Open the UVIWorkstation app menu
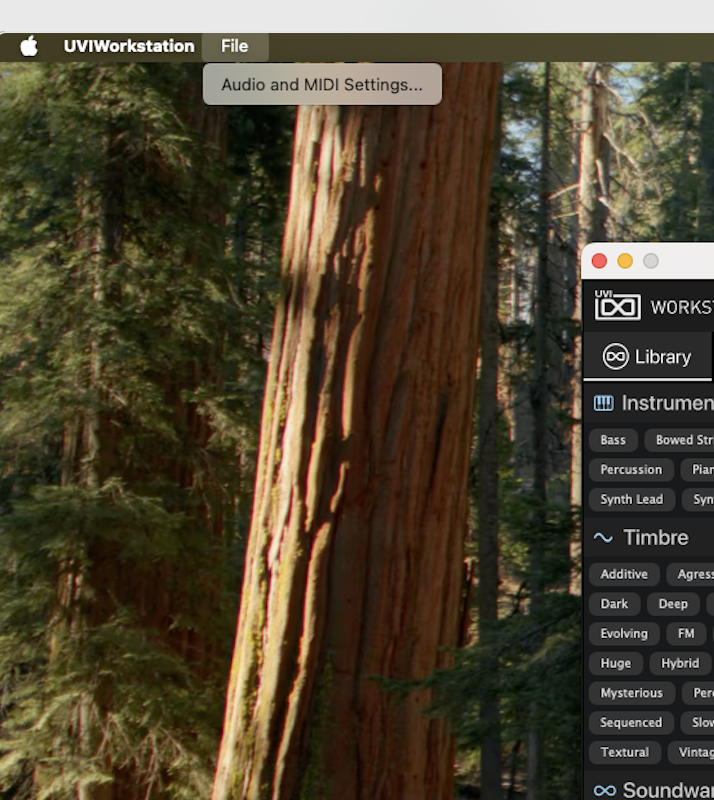Image resolution: width=714 pixels, height=800 pixels. 129,46
